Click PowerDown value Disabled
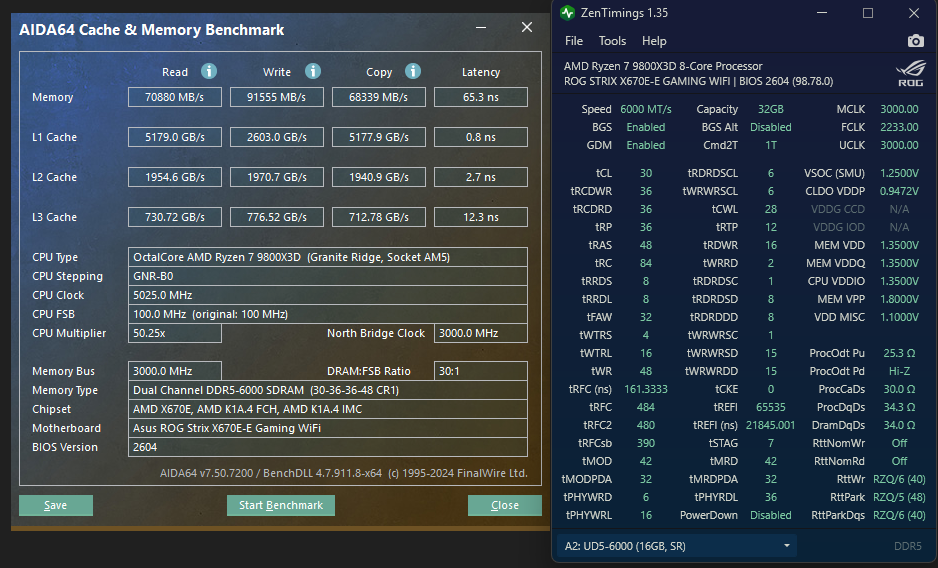This screenshot has width=938, height=568. [770, 515]
